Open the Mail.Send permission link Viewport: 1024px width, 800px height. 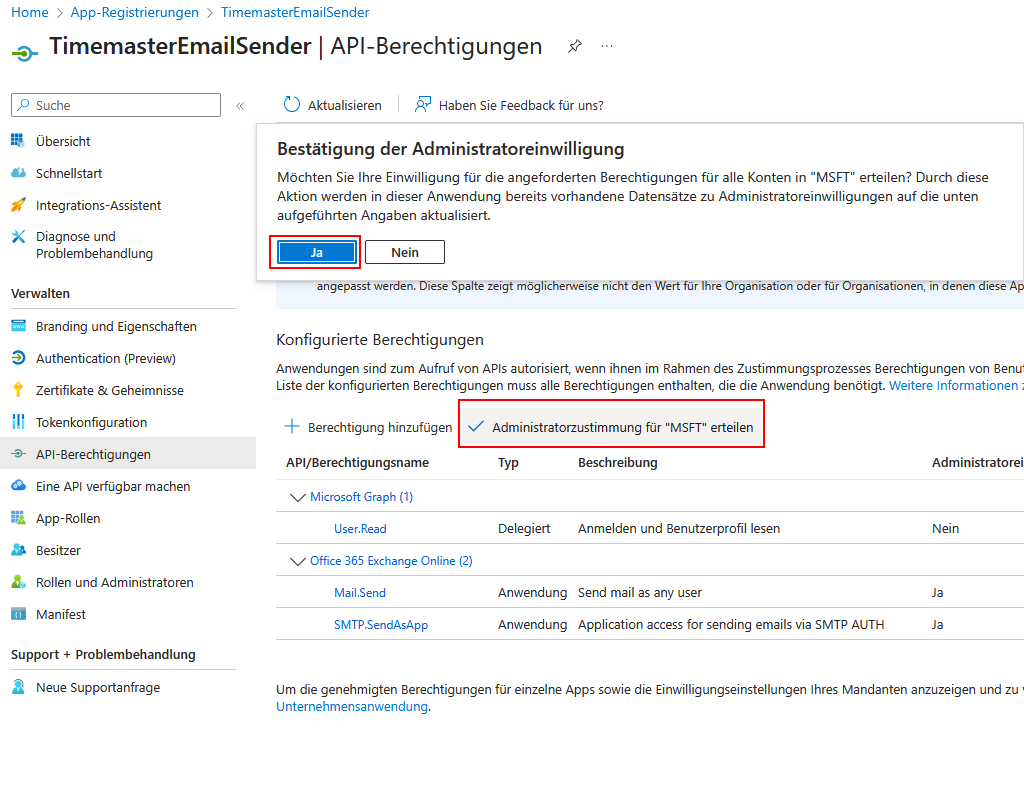(359, 592)
